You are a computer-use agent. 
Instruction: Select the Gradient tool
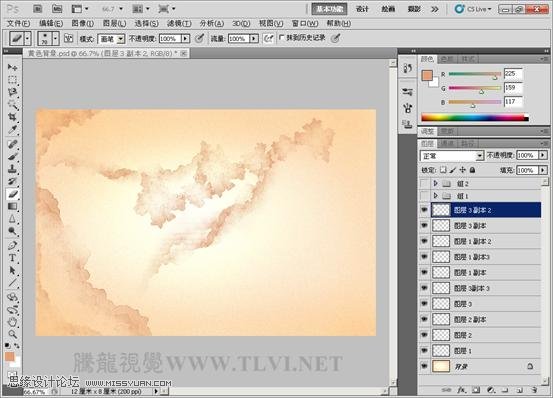click(x=13, y=206)
